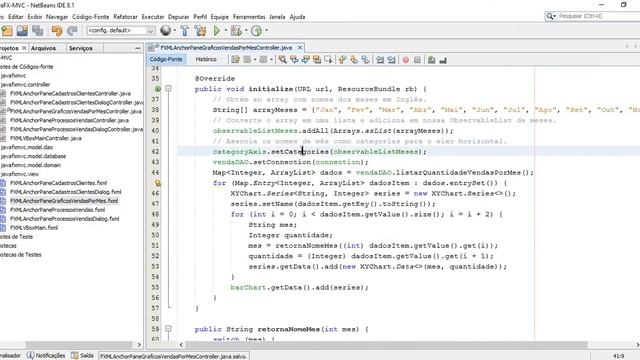Open the Profile project dropdown arrow
Screen dimensions: 640x360
click(266, 31)
